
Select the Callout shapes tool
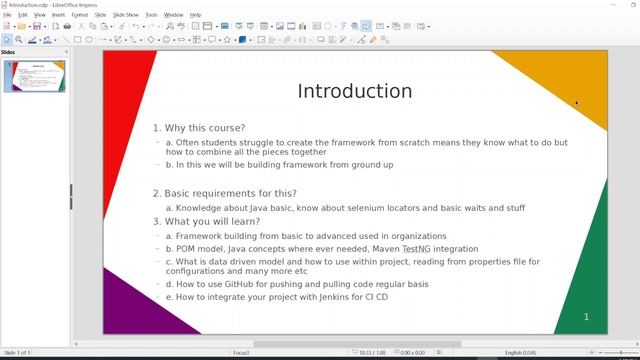pyautogui.click(x=212, y=40)
